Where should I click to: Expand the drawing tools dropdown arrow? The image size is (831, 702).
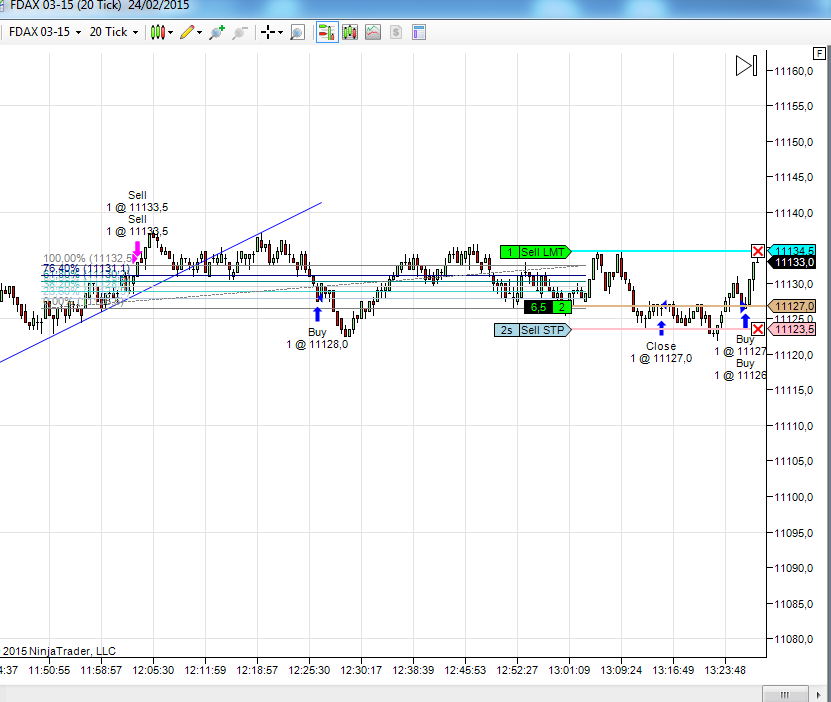(199, 33)
